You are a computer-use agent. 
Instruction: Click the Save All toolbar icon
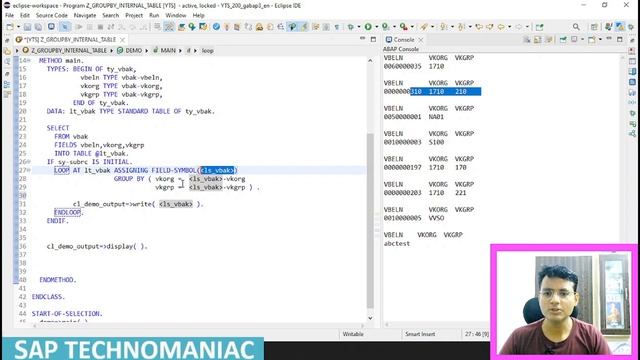click(x=38, y=27)
